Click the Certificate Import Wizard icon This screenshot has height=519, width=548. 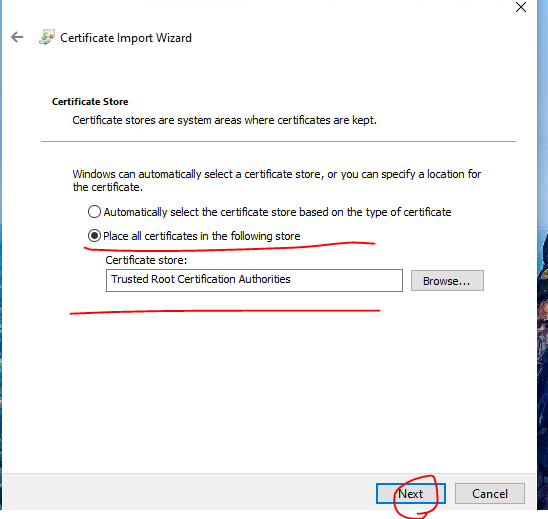click(47, 37)
